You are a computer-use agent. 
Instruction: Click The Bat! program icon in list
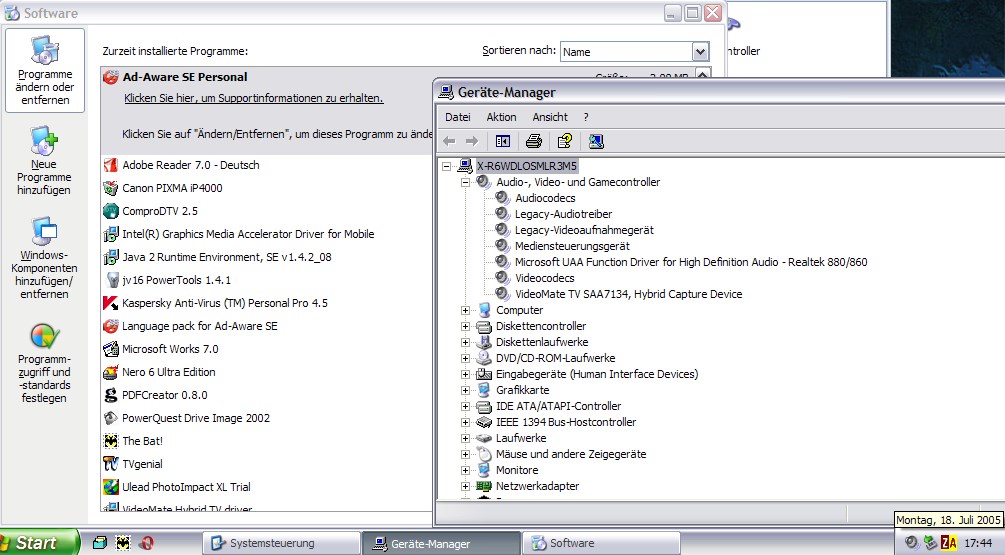pos(111,441)
